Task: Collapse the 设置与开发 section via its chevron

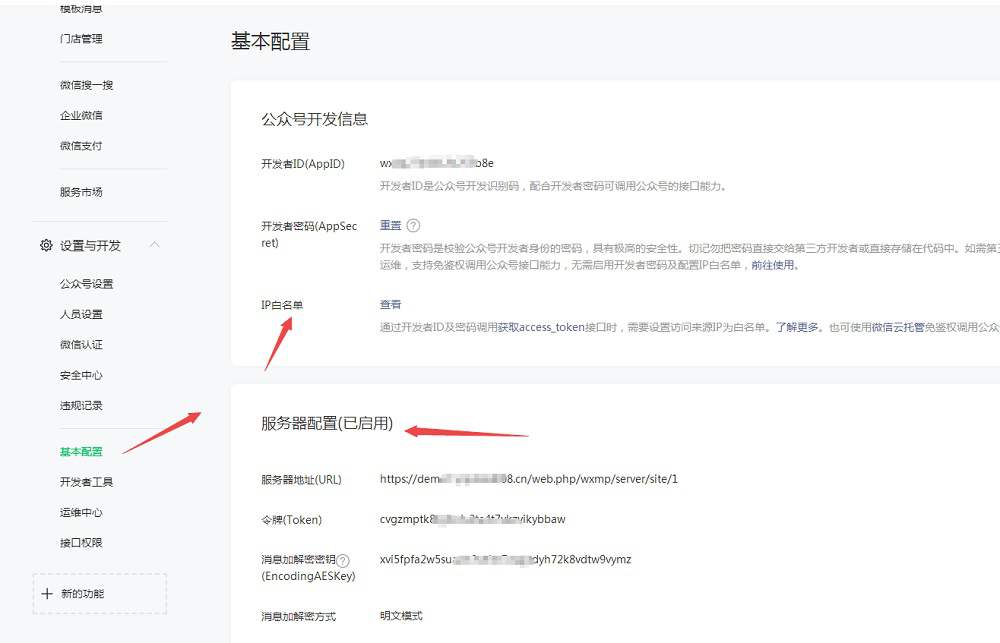Action: [154, 244]
